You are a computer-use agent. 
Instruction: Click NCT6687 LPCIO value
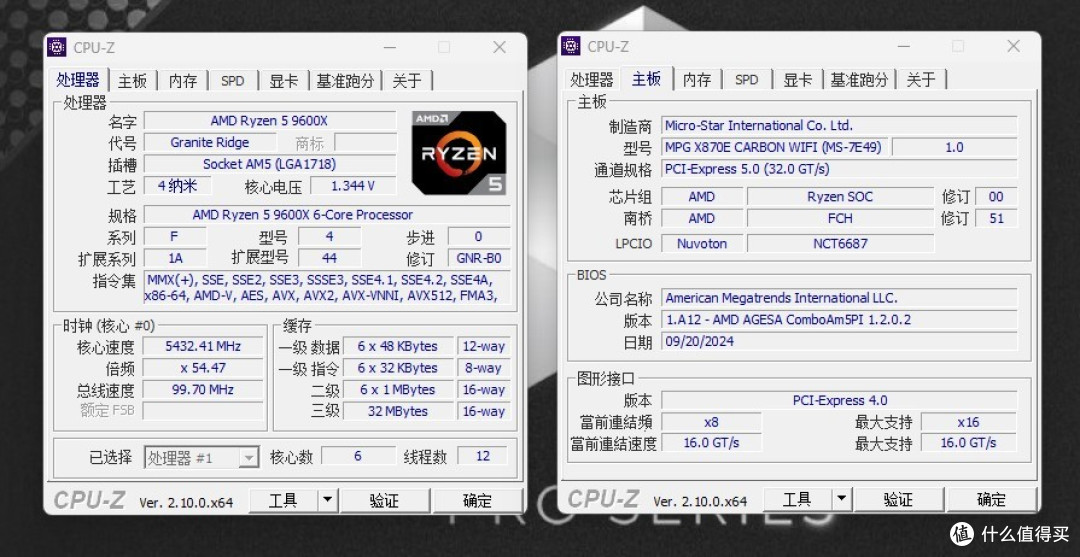(840, 243)
